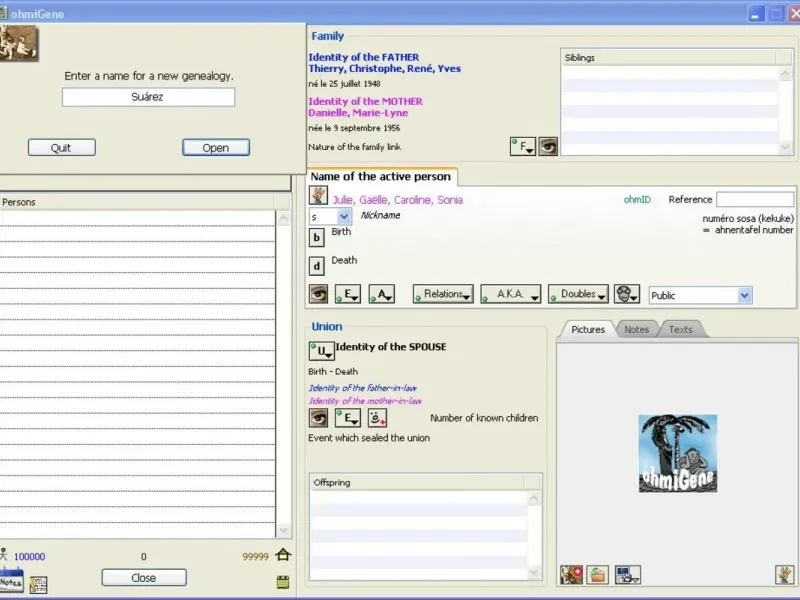The image size is (800, 600).
Task: Open the E events dropdown for the active person
Action: pyautogui.click(x=347, y=294)
